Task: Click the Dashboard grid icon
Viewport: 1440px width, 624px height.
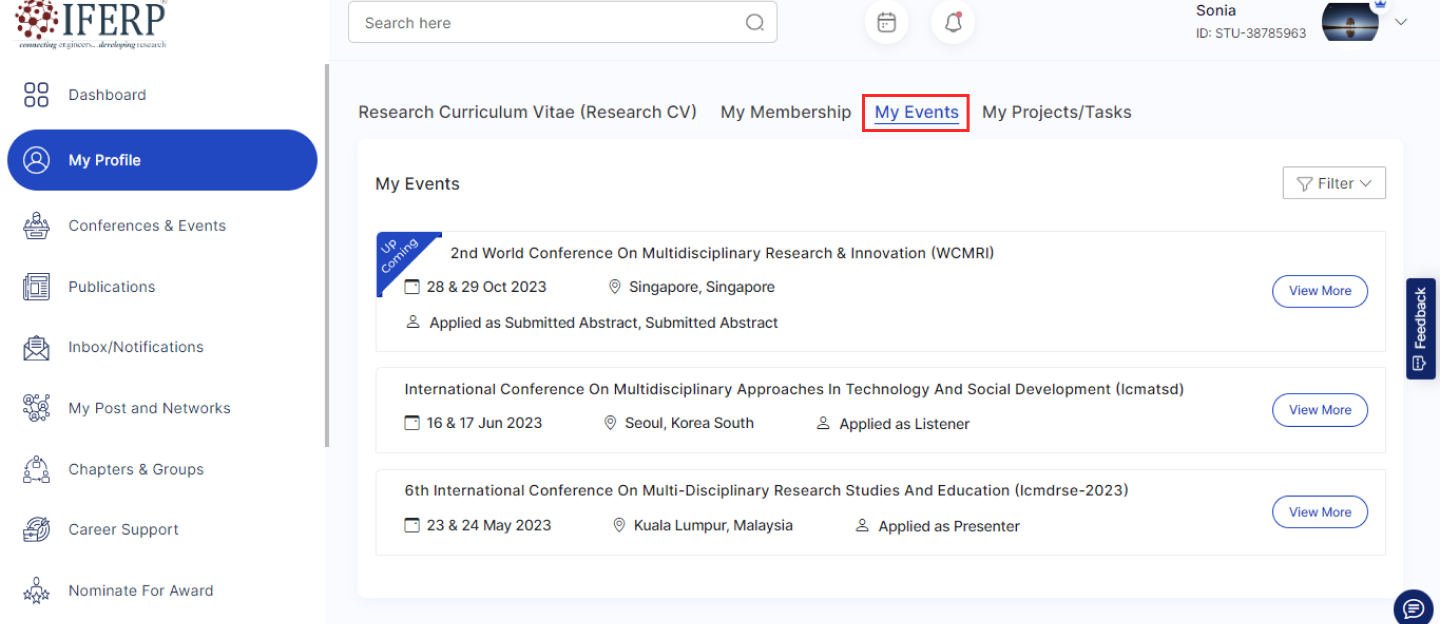Action: pos(36,95)
